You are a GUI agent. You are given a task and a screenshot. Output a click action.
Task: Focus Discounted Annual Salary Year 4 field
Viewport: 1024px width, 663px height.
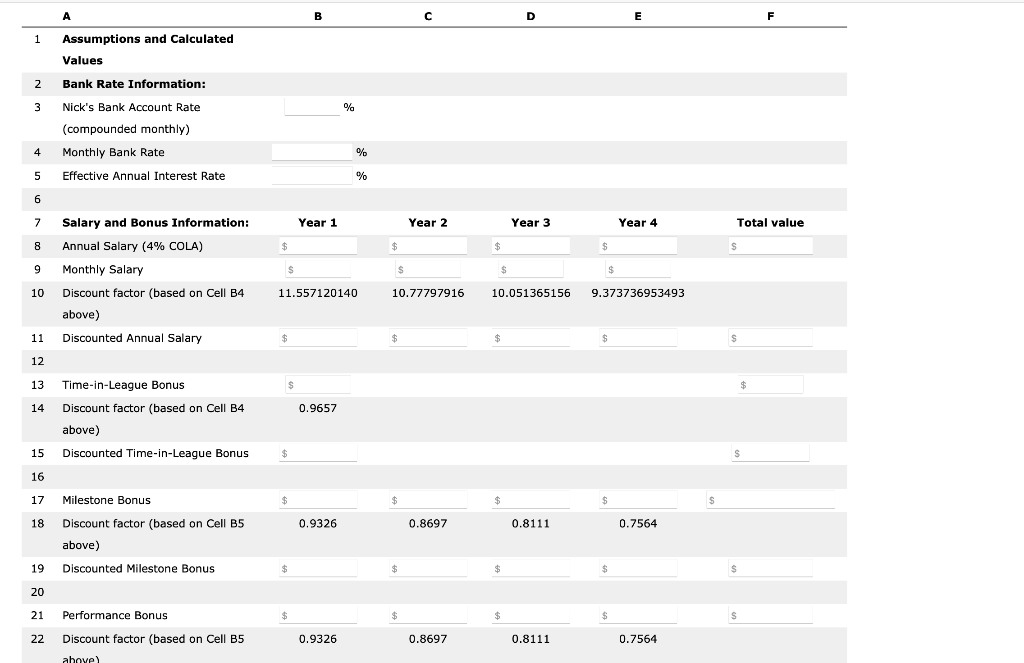(638, 338)
